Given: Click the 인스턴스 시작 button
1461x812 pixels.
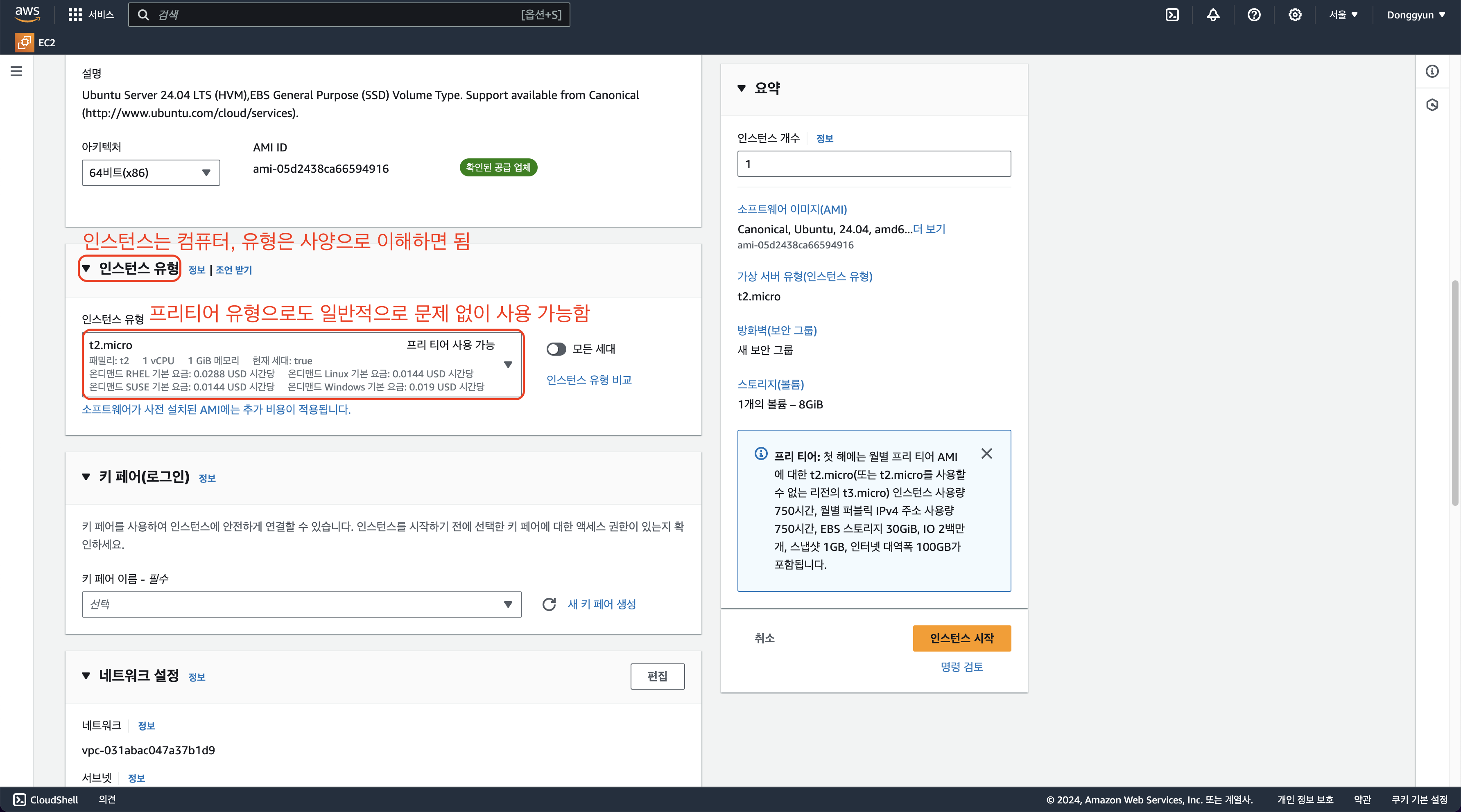Looking at the screenshot, I should [961, 638].
